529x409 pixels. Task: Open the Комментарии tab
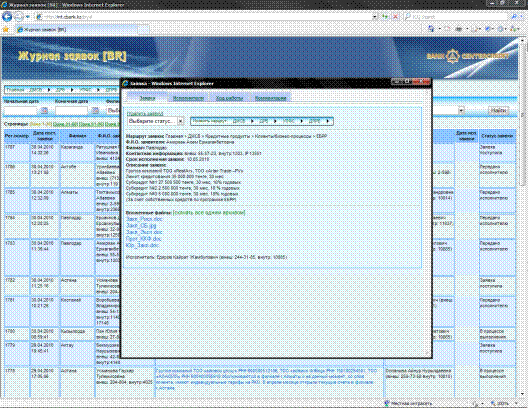click(x=271, y=98)
